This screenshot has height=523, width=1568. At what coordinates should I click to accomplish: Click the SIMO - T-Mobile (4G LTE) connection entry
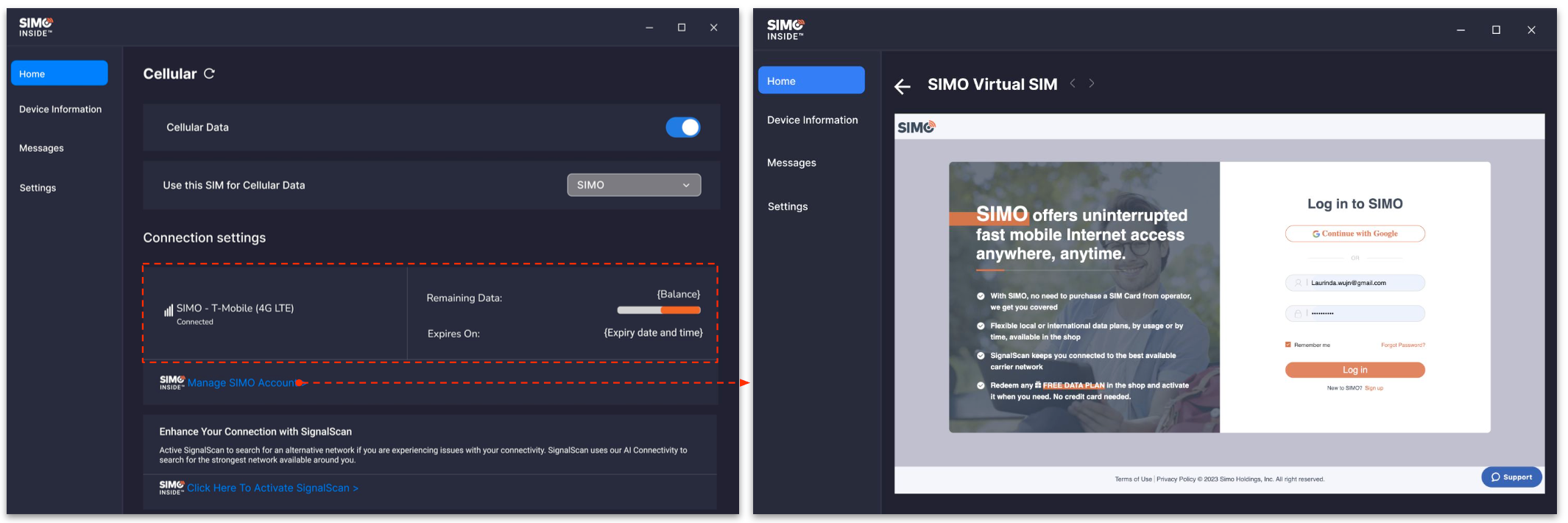click(235, 308)
